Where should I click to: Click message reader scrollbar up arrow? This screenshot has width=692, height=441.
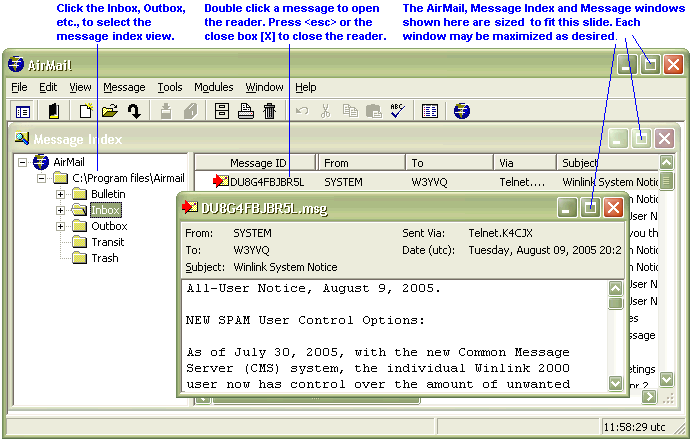click(617, 289)
